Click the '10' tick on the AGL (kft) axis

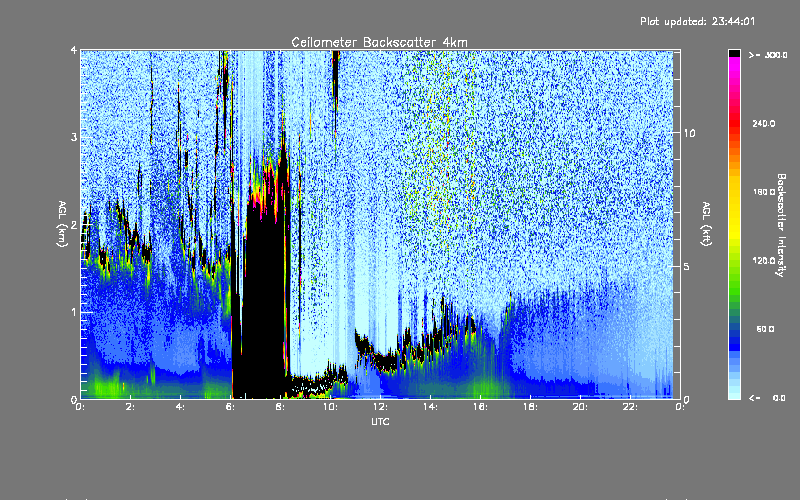pyautogui.click(x=689, y=133)
